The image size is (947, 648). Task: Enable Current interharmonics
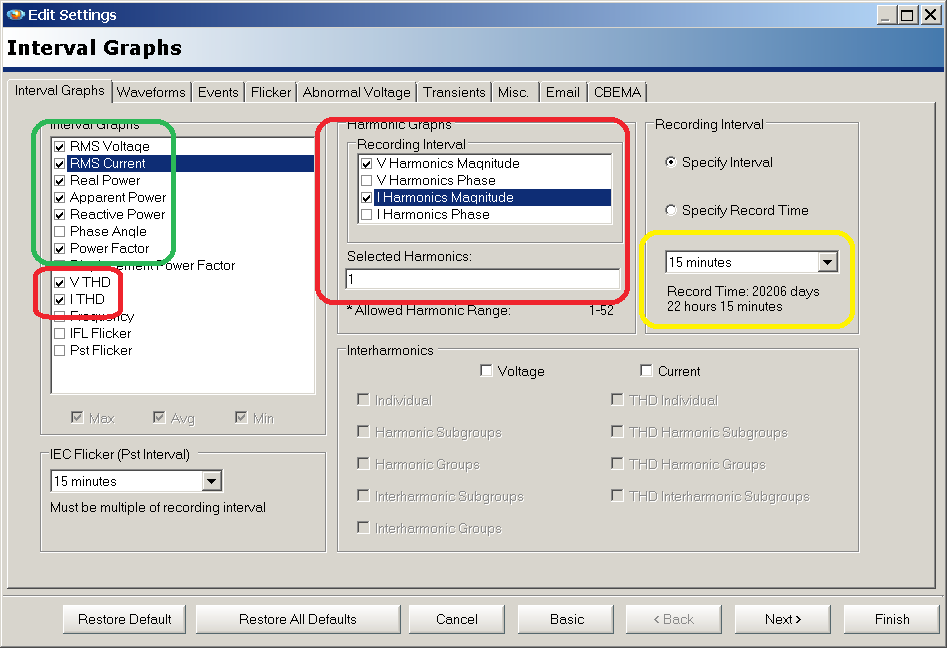tap(646, 371)
